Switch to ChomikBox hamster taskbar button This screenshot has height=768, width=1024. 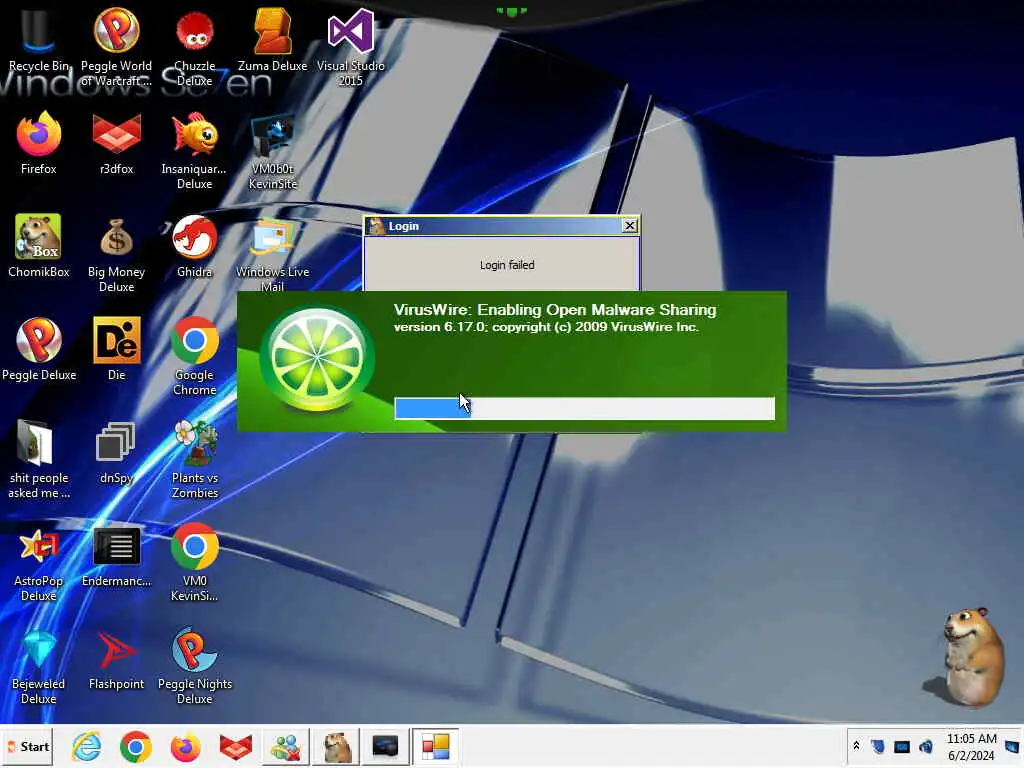(336, 746)
